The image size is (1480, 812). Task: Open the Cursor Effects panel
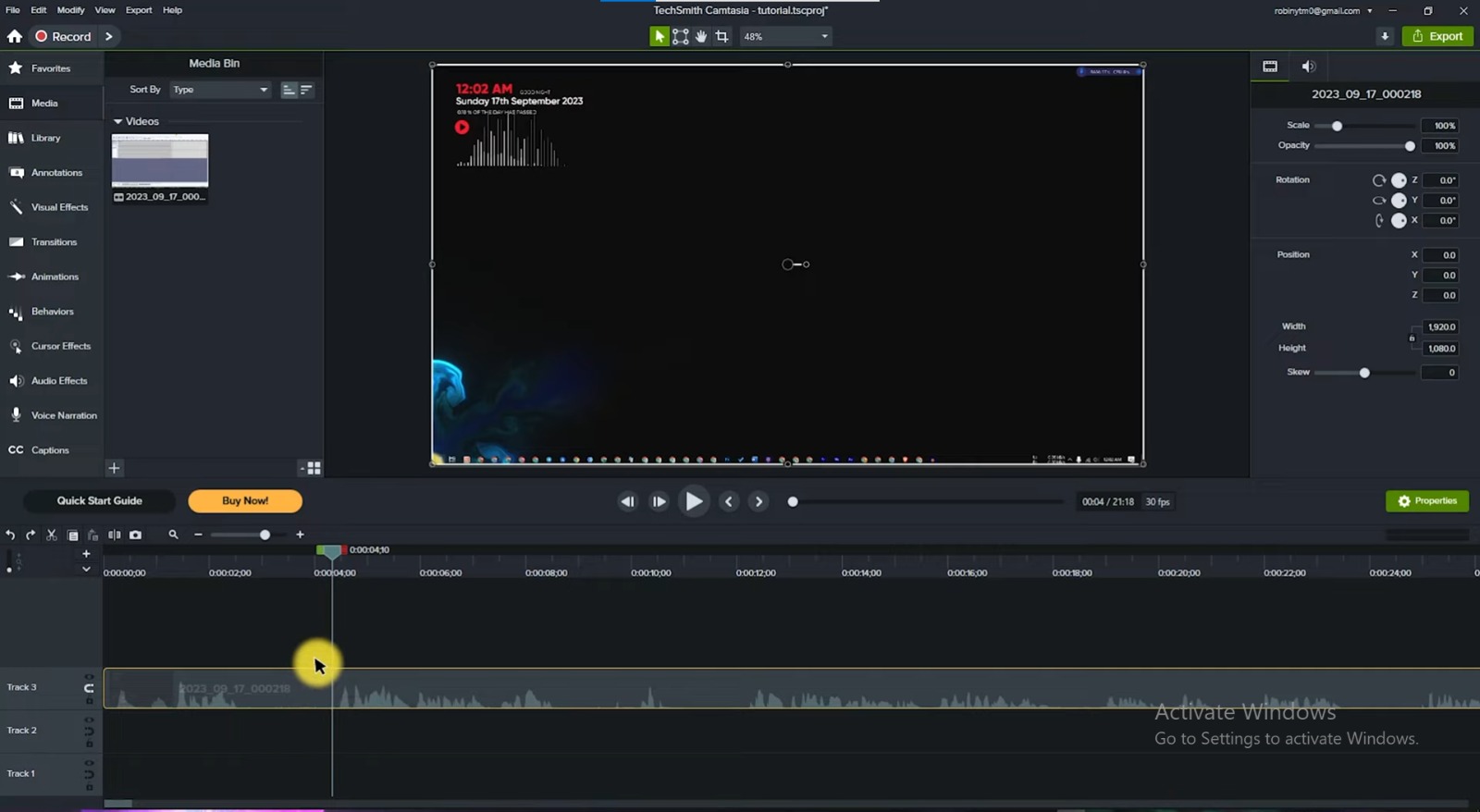pos(52,346)
